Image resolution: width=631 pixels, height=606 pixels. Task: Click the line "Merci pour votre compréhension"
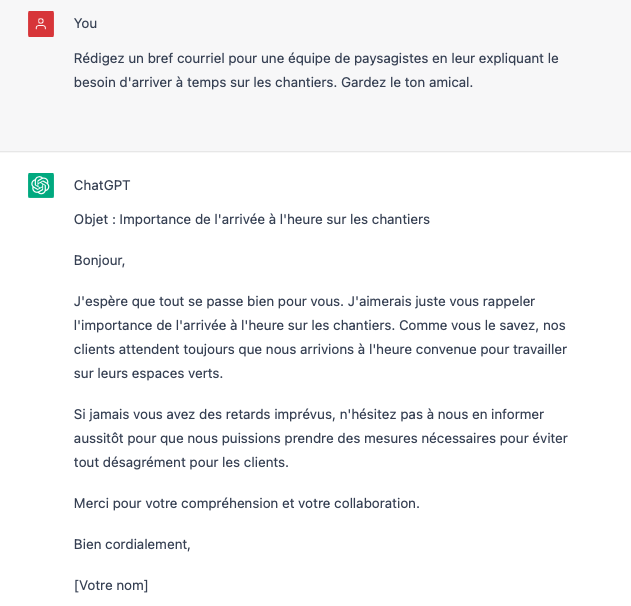(246, 503)
